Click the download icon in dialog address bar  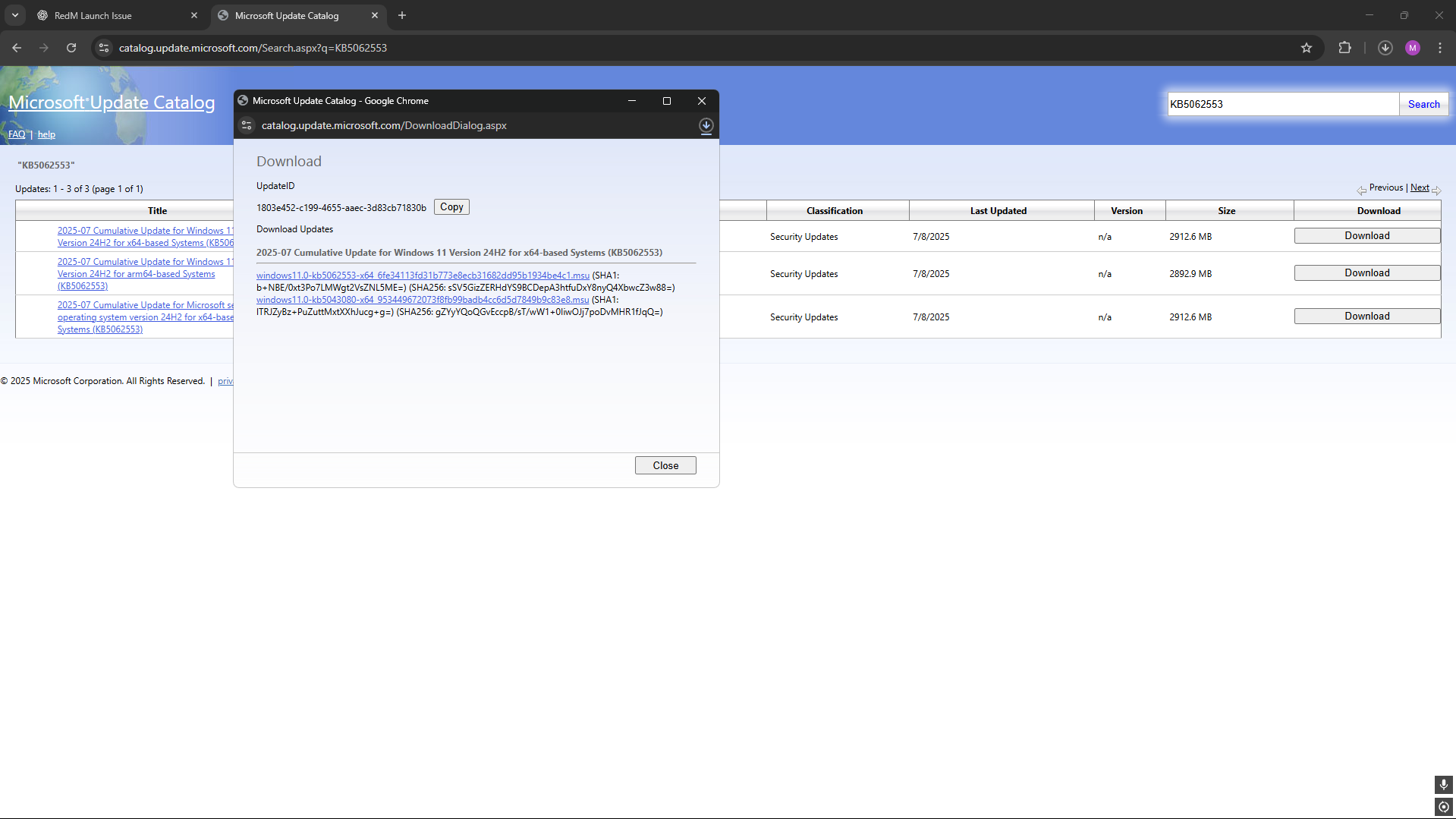(706, 125)
